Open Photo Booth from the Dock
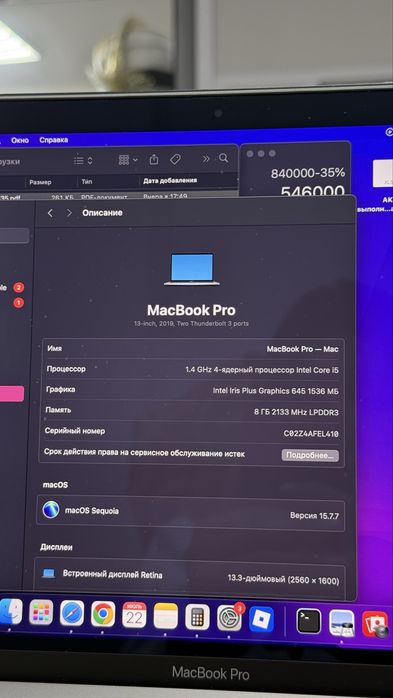This screenshot has width=393, height=698. [x=375, y=625]
